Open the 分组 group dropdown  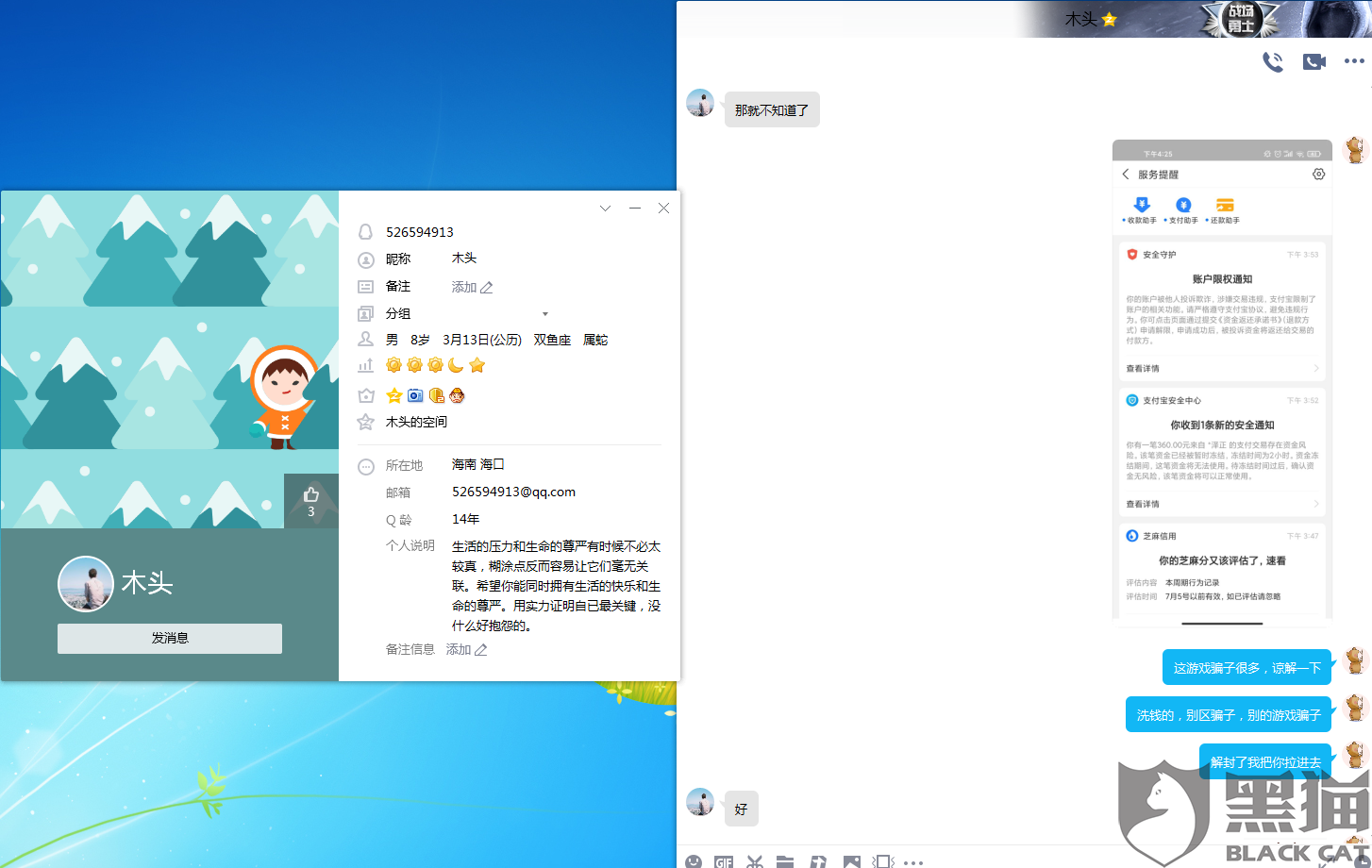pyautogui.click(x=544, y=313)
